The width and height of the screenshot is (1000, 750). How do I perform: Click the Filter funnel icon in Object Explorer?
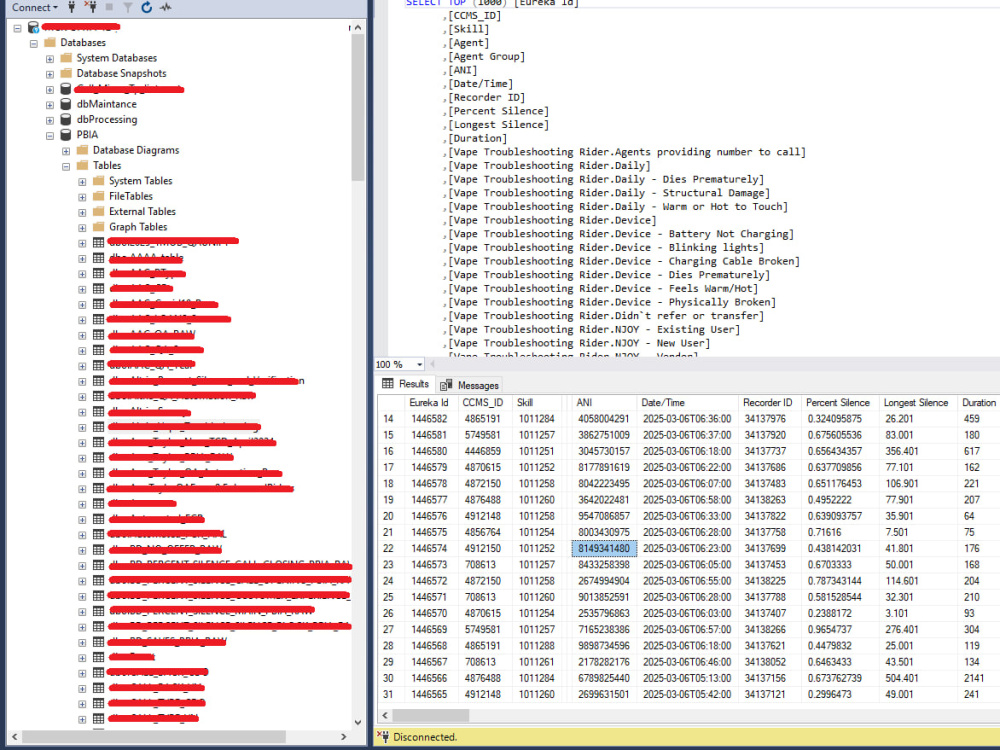pyautogui.click(x=128, y=7)
